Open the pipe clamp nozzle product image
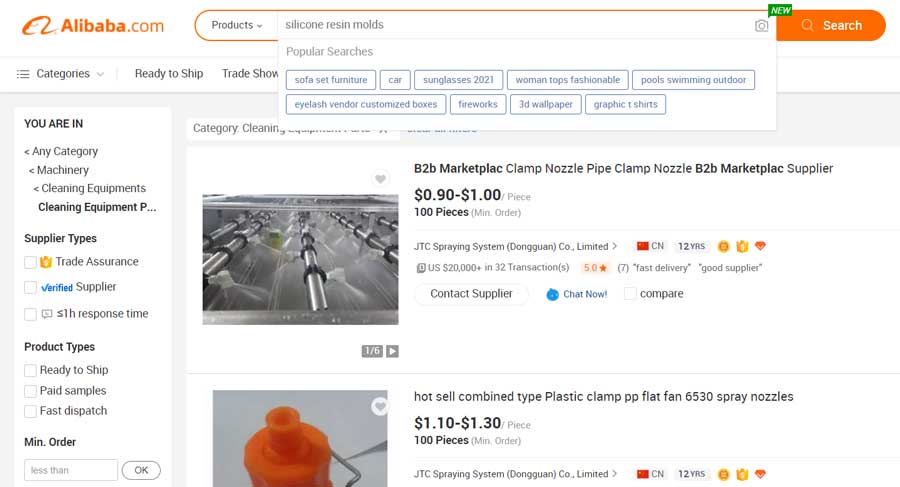 (300, 259)
